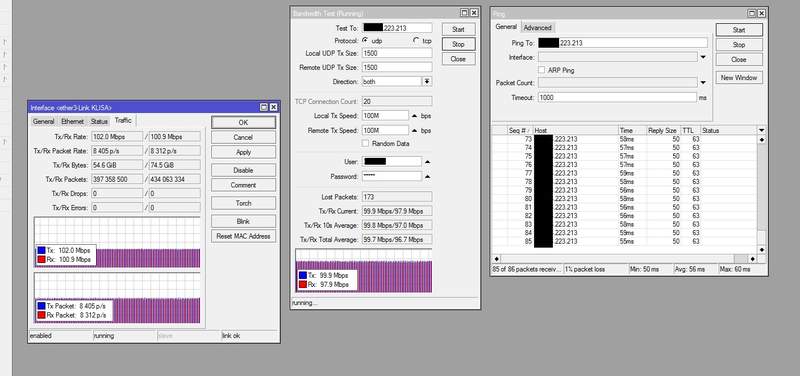Maximize the Interface window
Image resolution: width=800 pixels, height=376 pixels.
click(264, 107)
